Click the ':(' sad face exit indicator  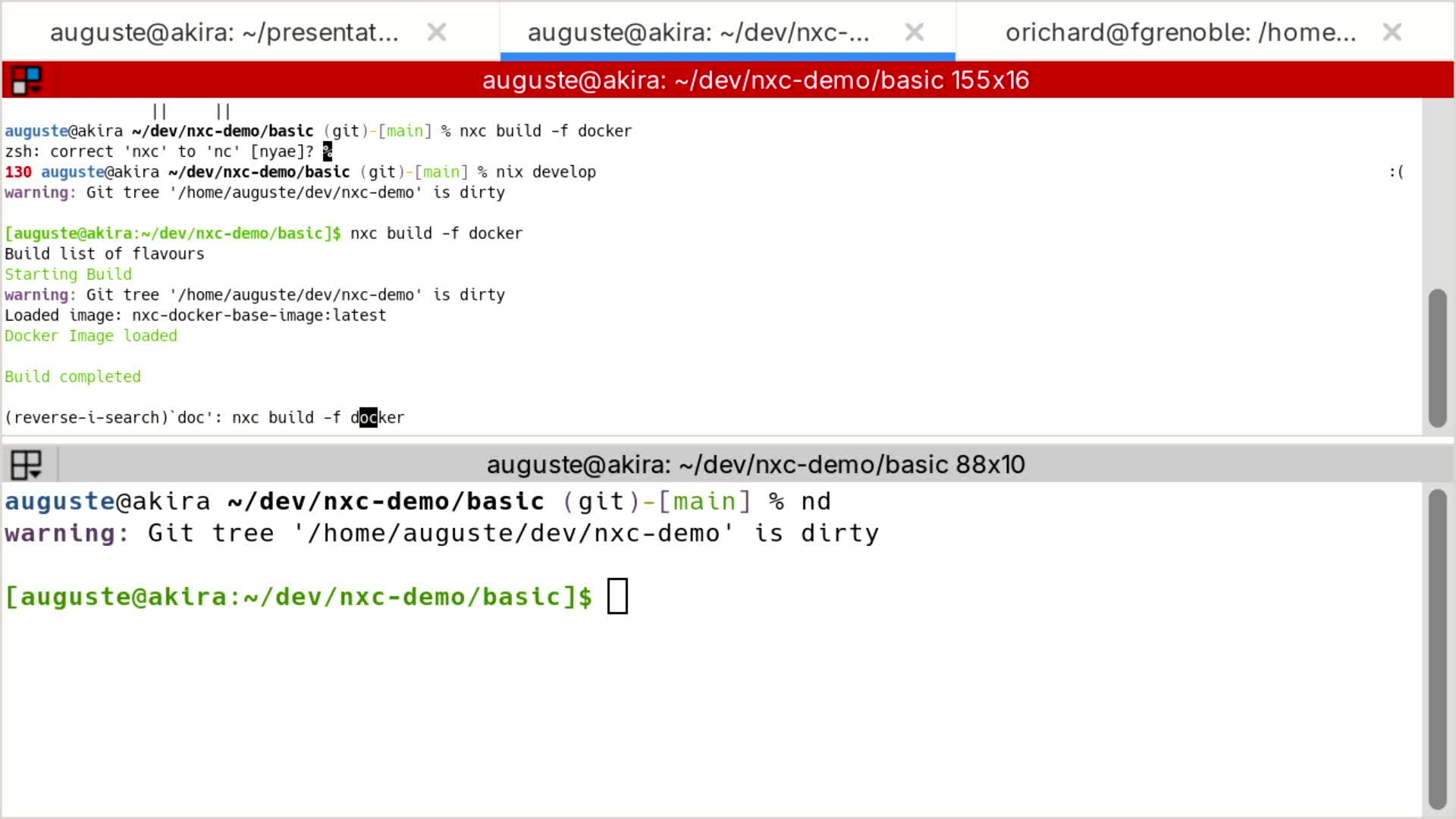(1396, 172)
